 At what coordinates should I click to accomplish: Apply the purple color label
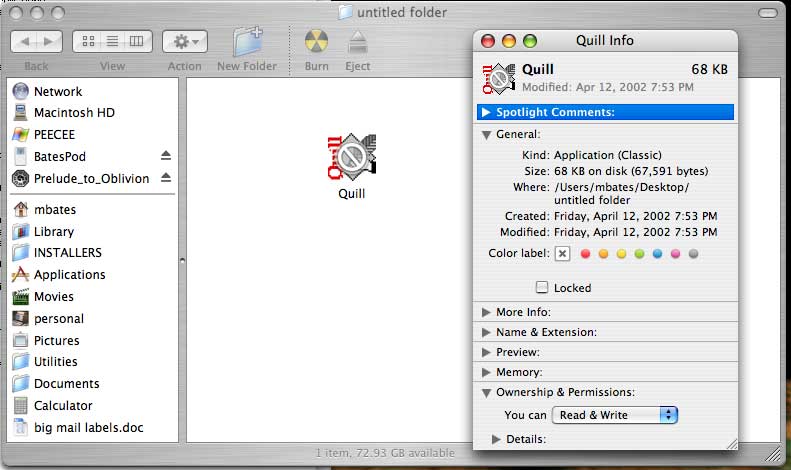tap(675, 254)
